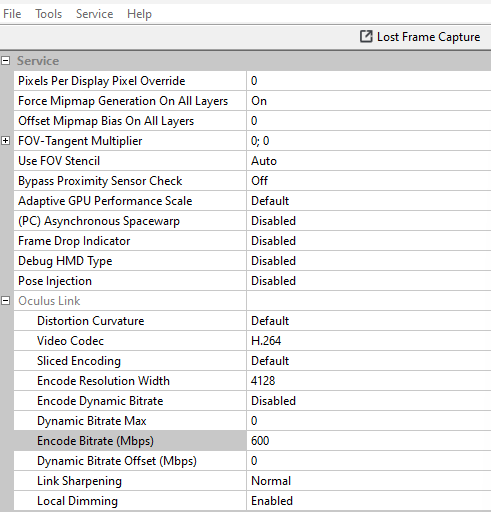
Task: Change Asynchronous Spacewarp value Disabled
Action: (369, 221)
